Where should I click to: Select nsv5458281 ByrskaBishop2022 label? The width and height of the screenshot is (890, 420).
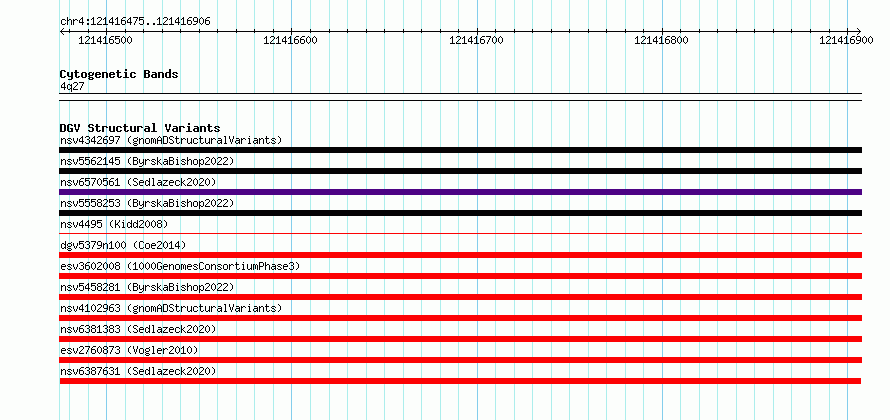pyautogui.click(x=147, y=287)
